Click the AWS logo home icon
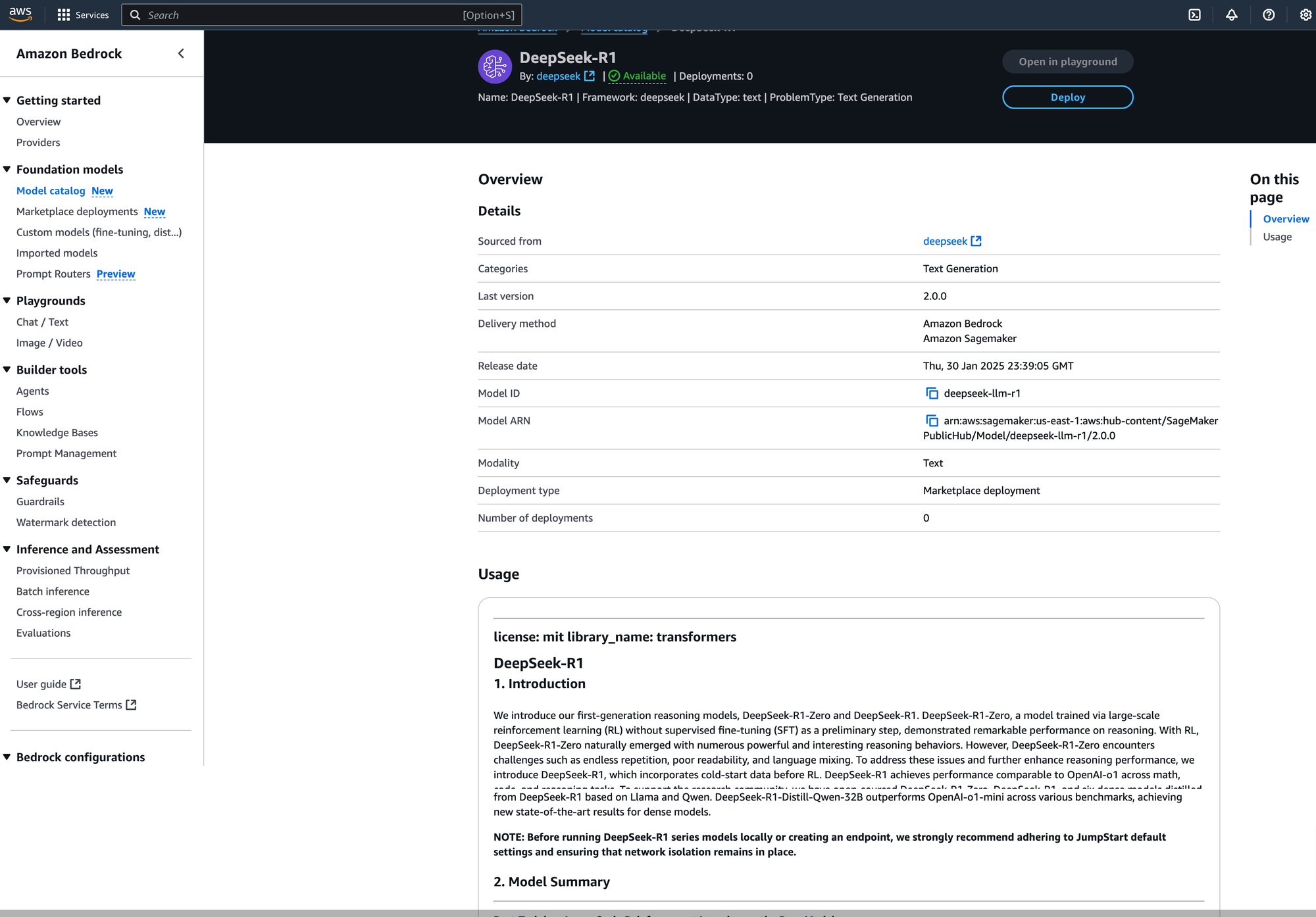This screenshot has height=917, width=1316. [x=20, y=14]
